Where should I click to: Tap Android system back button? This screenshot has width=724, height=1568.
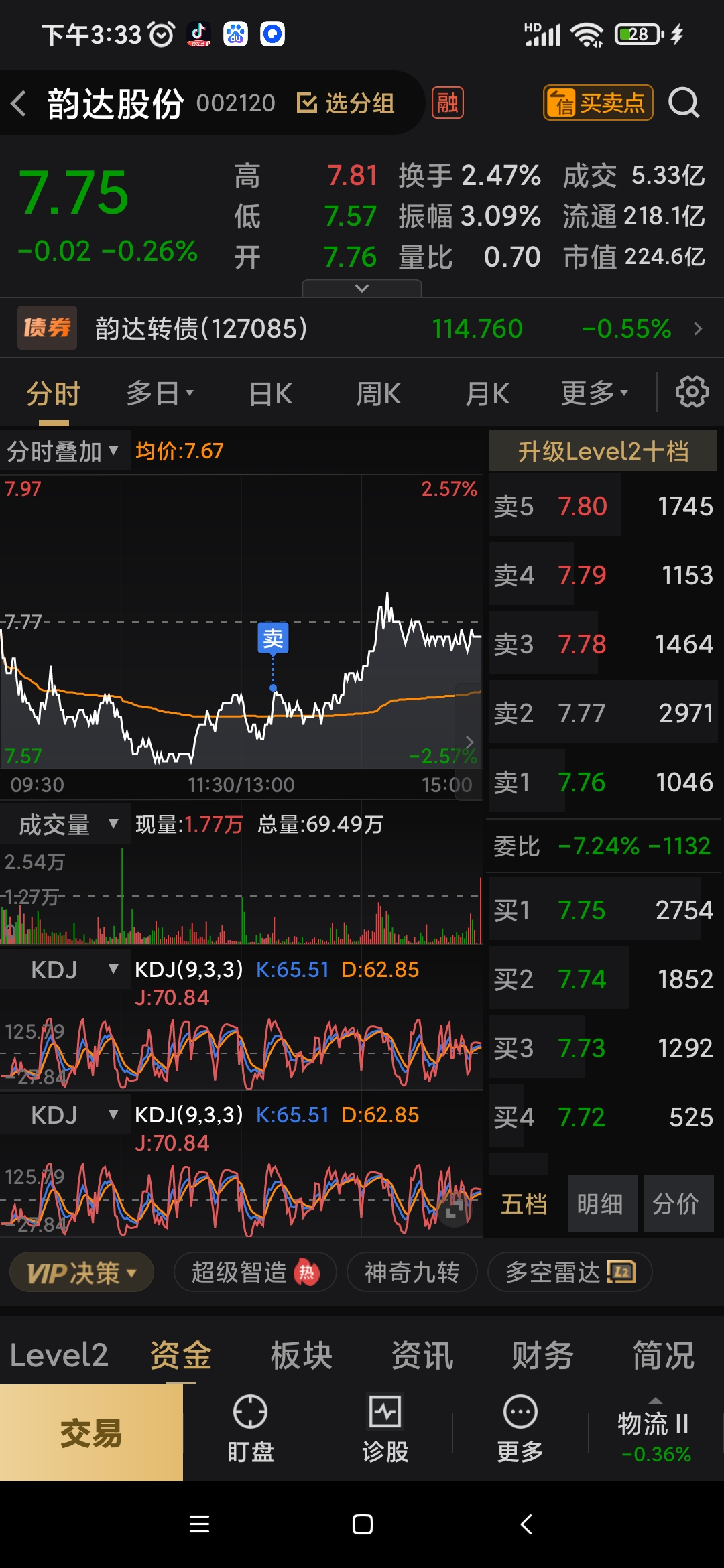pos(526,1524)
